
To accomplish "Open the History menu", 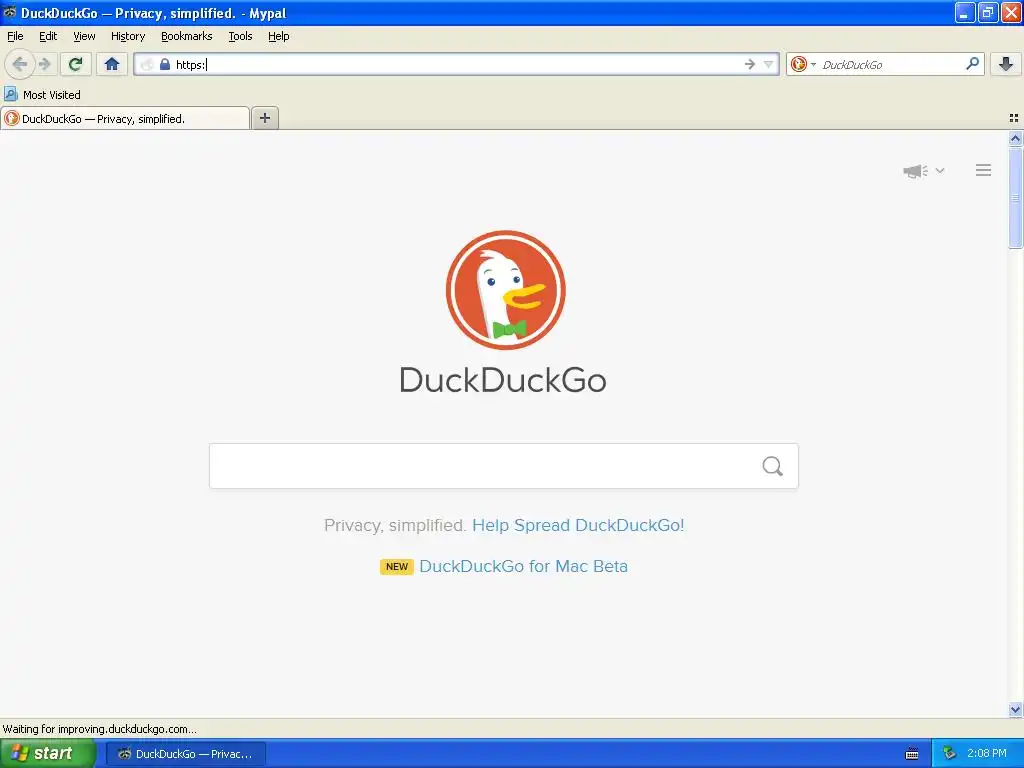I will 128,36.
